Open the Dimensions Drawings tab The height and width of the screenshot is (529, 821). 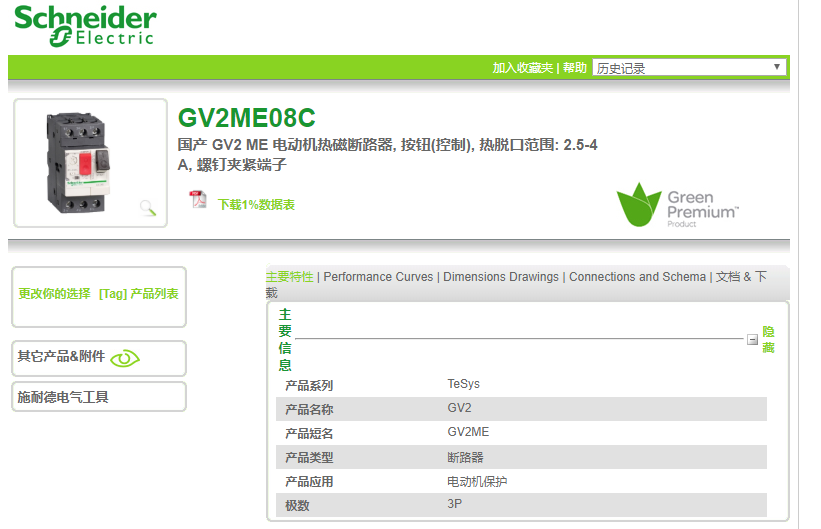tap(501, 277)
